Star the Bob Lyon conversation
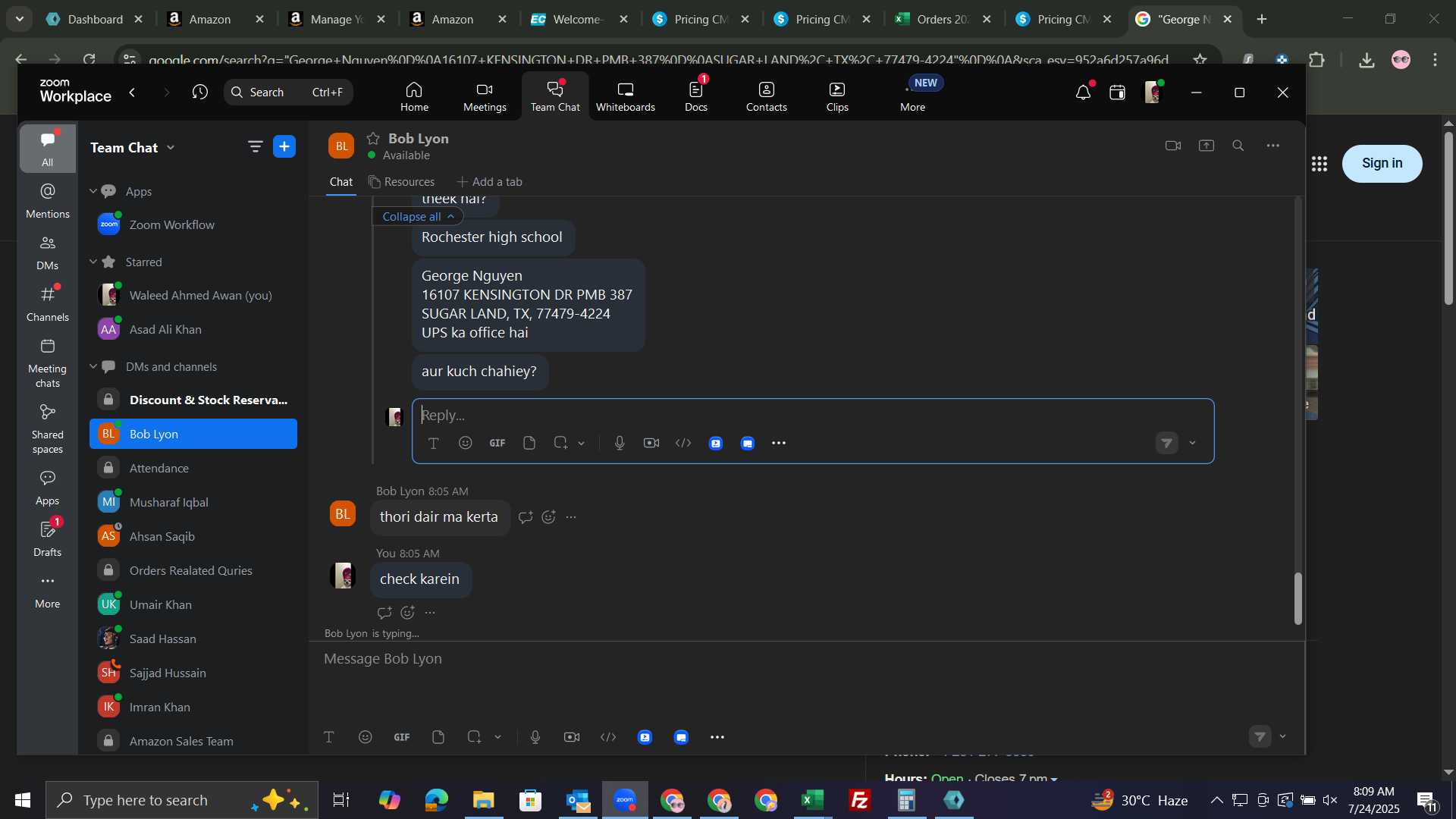The width and height of the screenshot is (1456, 819). pyautogui.click(x=373, y=138)
